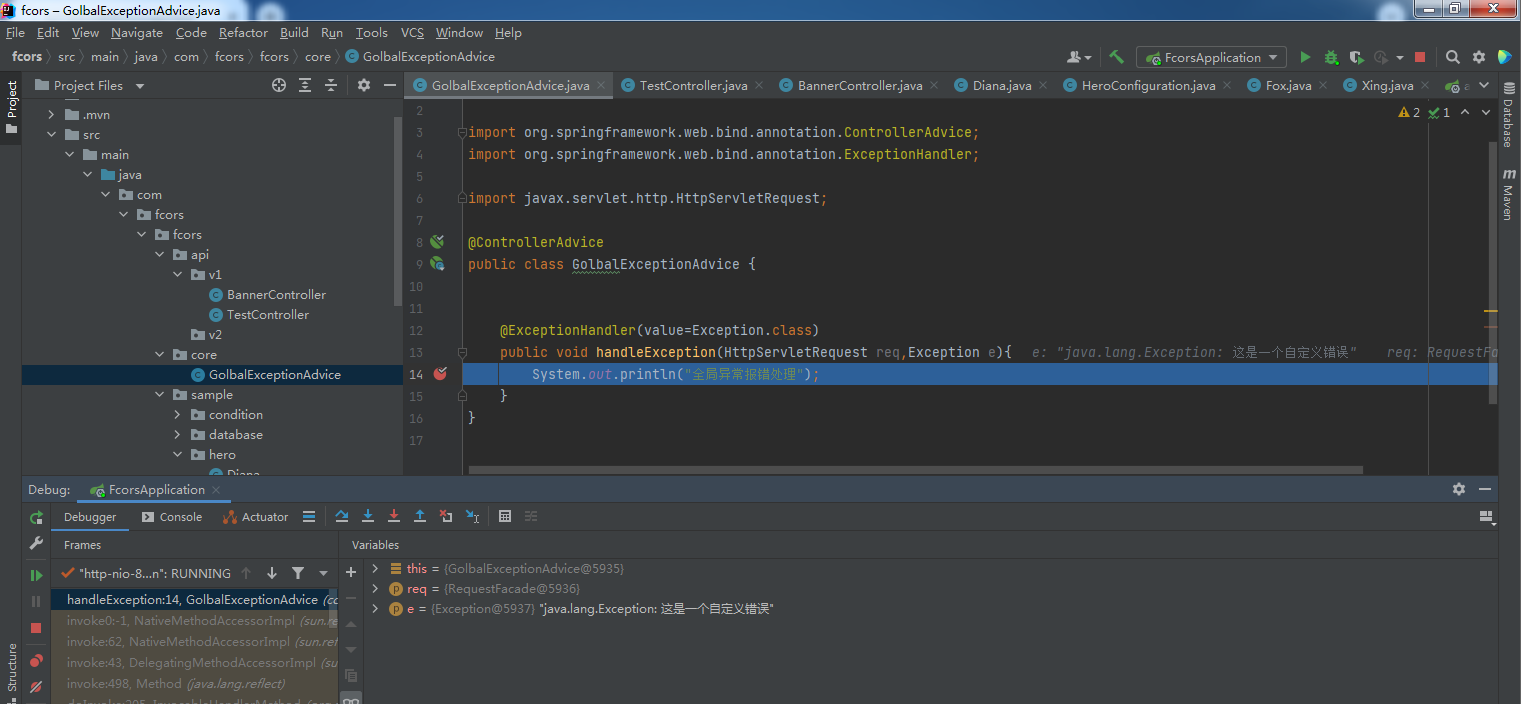The height and width of the screenshot is (704, 1521).
Task: Expand the condition folder in project tree
Action: [178, 415]
